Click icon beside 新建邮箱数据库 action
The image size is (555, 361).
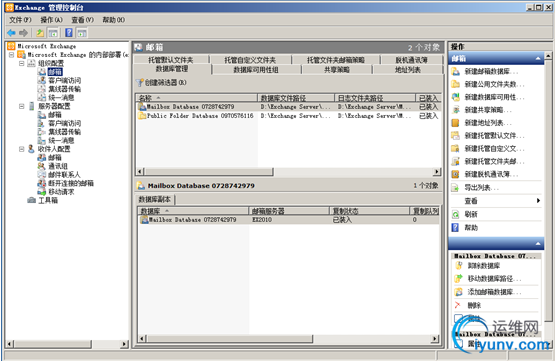(x=456, y=71)
